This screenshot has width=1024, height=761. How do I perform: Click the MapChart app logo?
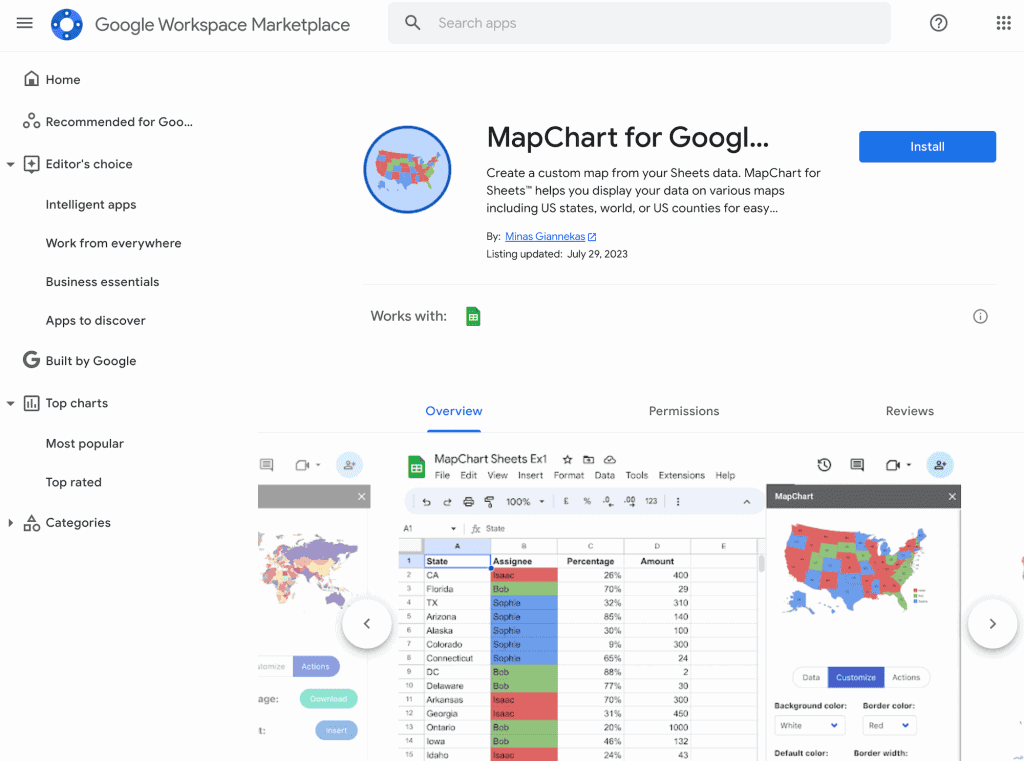pyautogui.click(x=407, y=169)
